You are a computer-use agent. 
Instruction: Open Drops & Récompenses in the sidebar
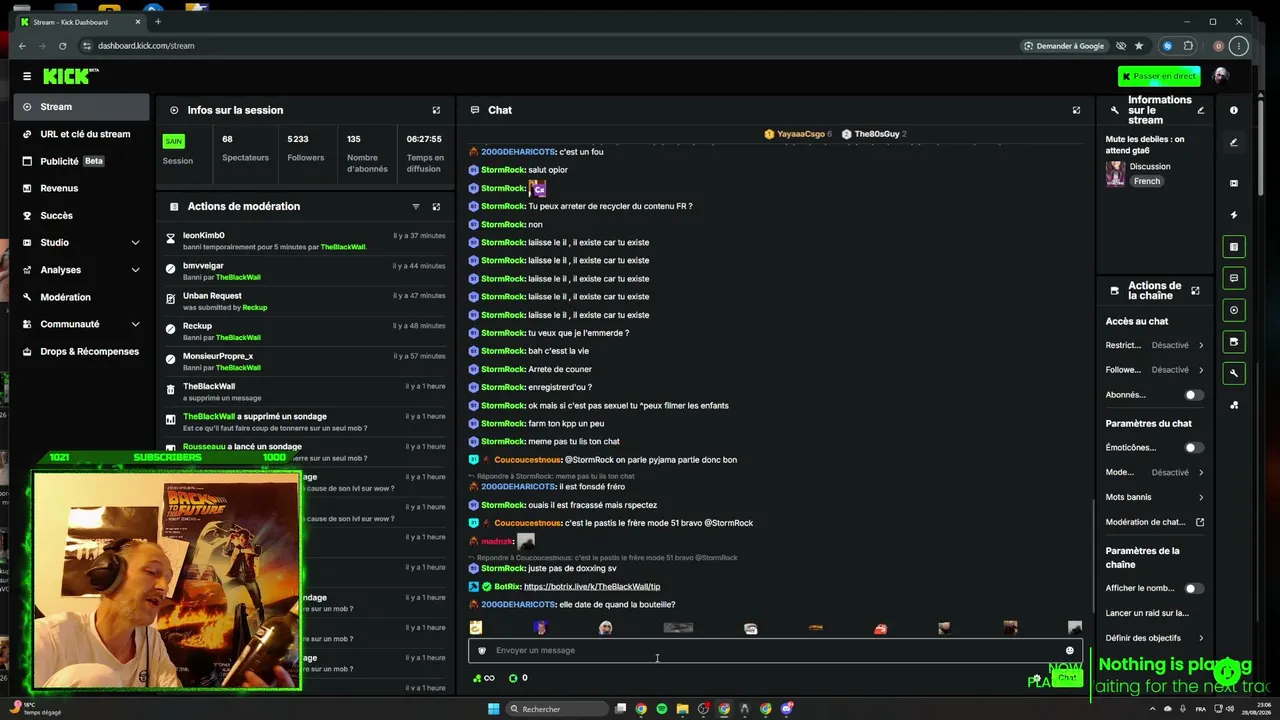(82, 351)
